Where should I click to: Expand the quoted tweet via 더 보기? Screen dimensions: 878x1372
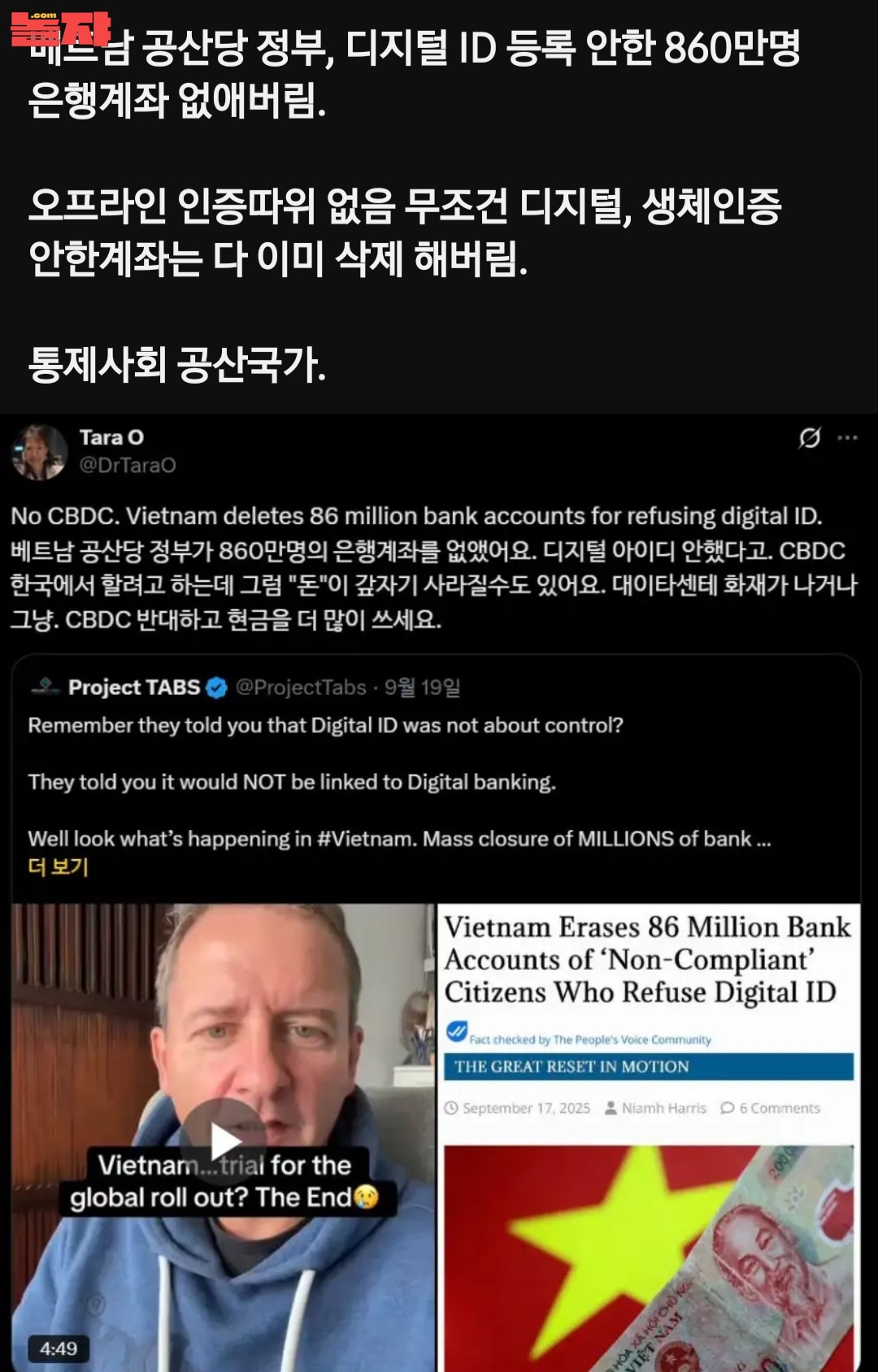(58, 867)
